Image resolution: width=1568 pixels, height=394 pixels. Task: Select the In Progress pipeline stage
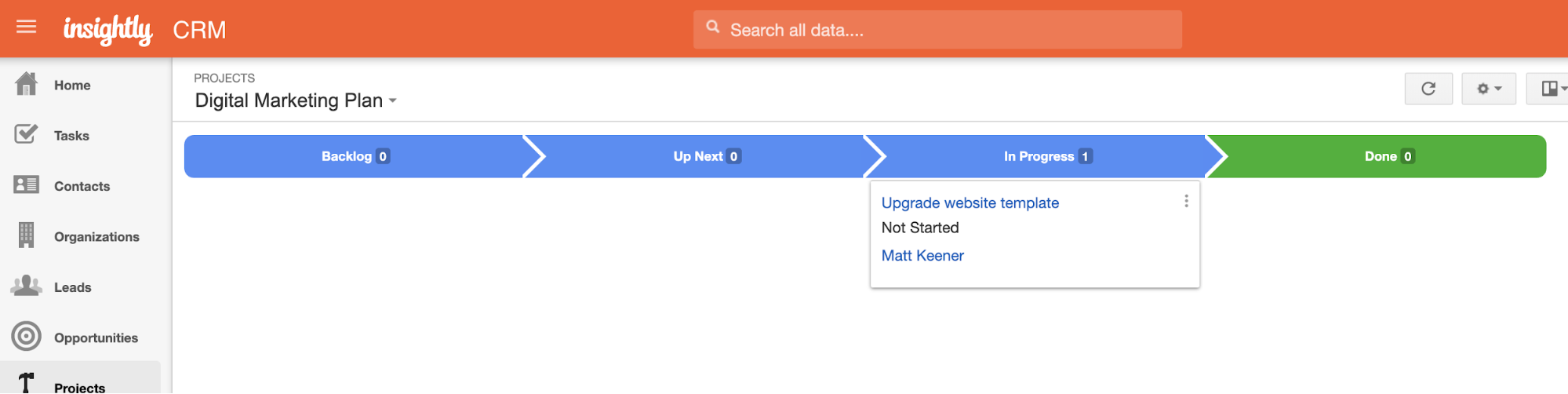pyautogui.click(x=1046, y=156)
